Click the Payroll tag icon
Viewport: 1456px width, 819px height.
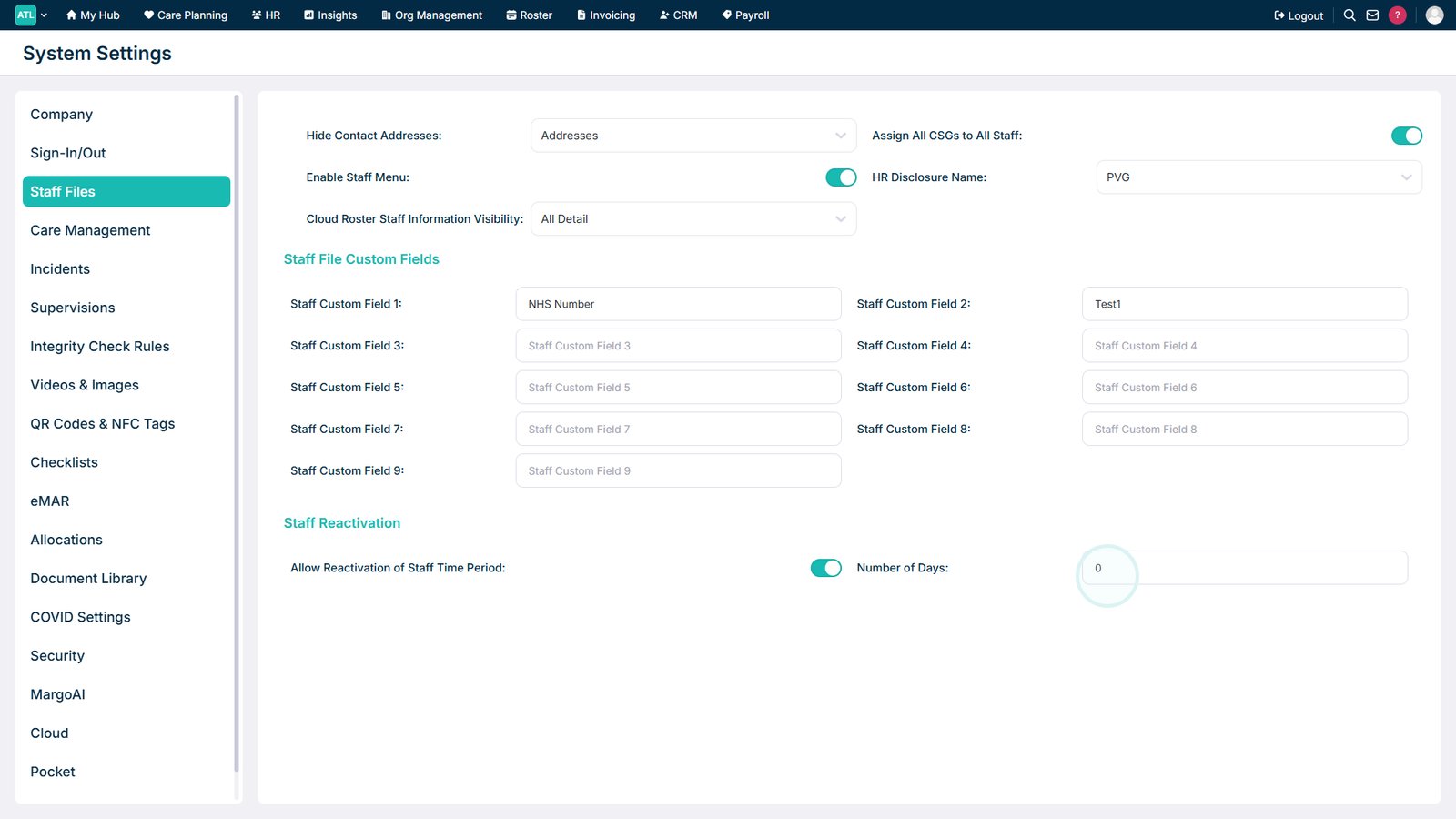(x=726, y=15)
